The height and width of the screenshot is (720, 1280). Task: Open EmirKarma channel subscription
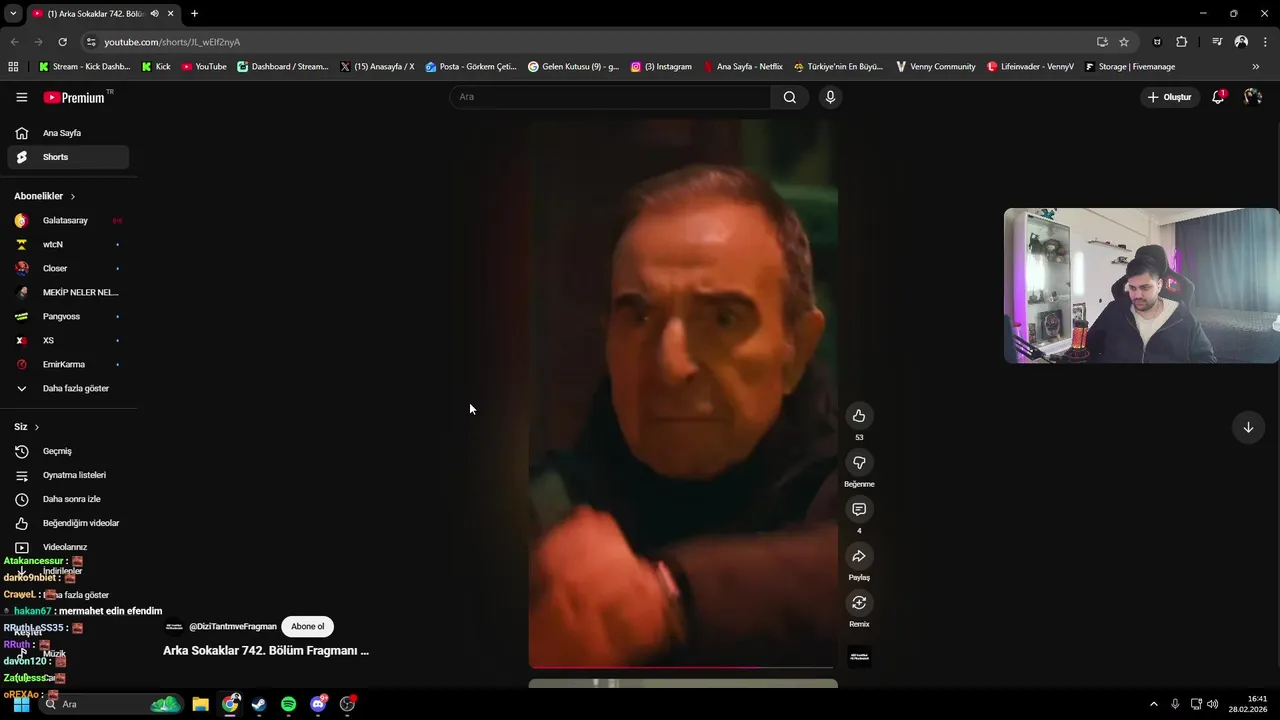(x=68, y=364)
